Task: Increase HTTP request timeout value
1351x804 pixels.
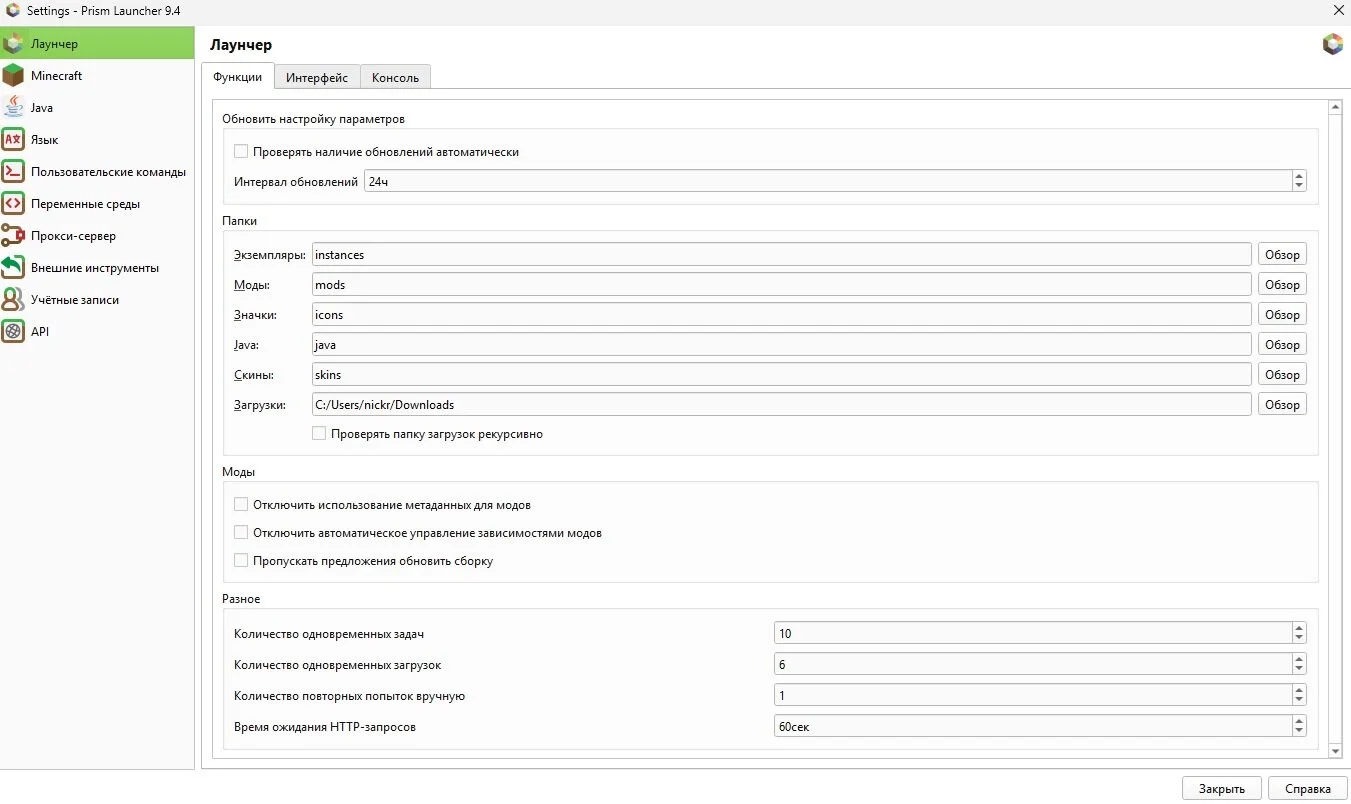Action: pos(1298,722)
